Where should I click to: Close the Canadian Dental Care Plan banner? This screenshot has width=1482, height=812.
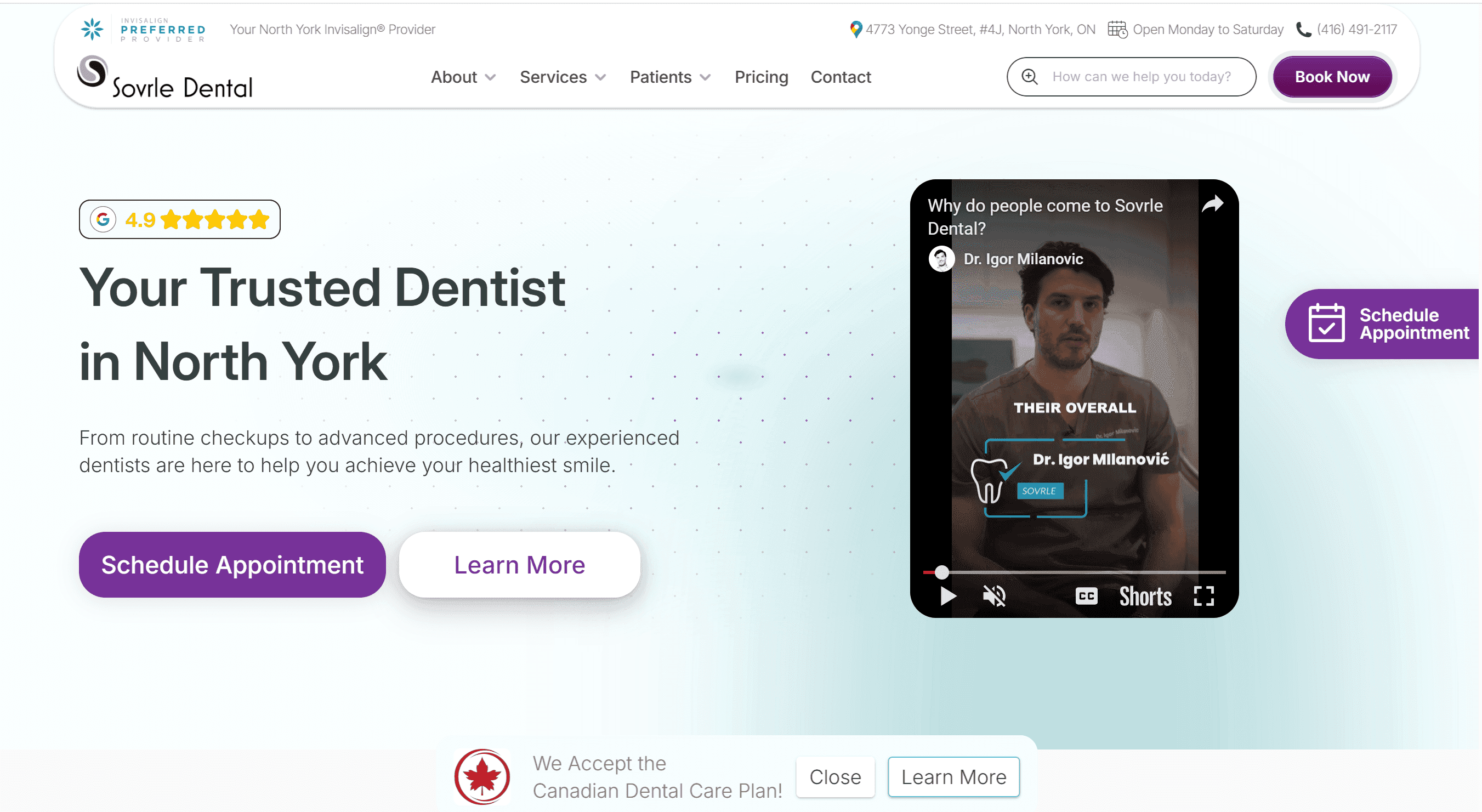[836, 777]
